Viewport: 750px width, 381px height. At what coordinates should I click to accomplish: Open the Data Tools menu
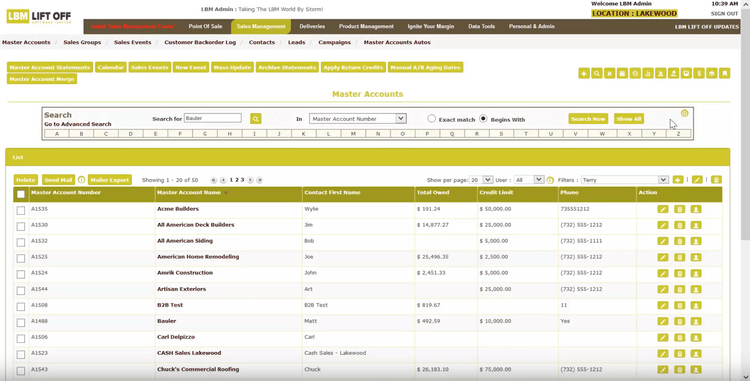click(481, 26)
